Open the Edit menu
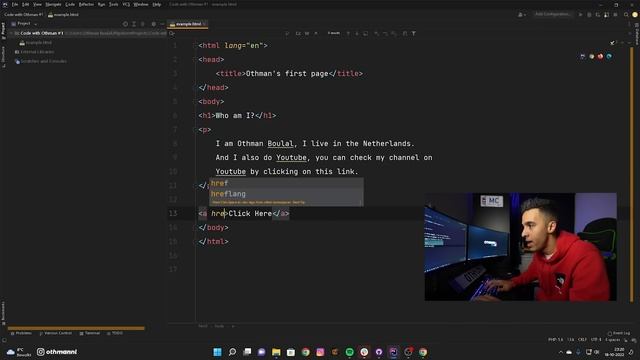Viewport: 640px width, 360px height. (x=25, y=4)
